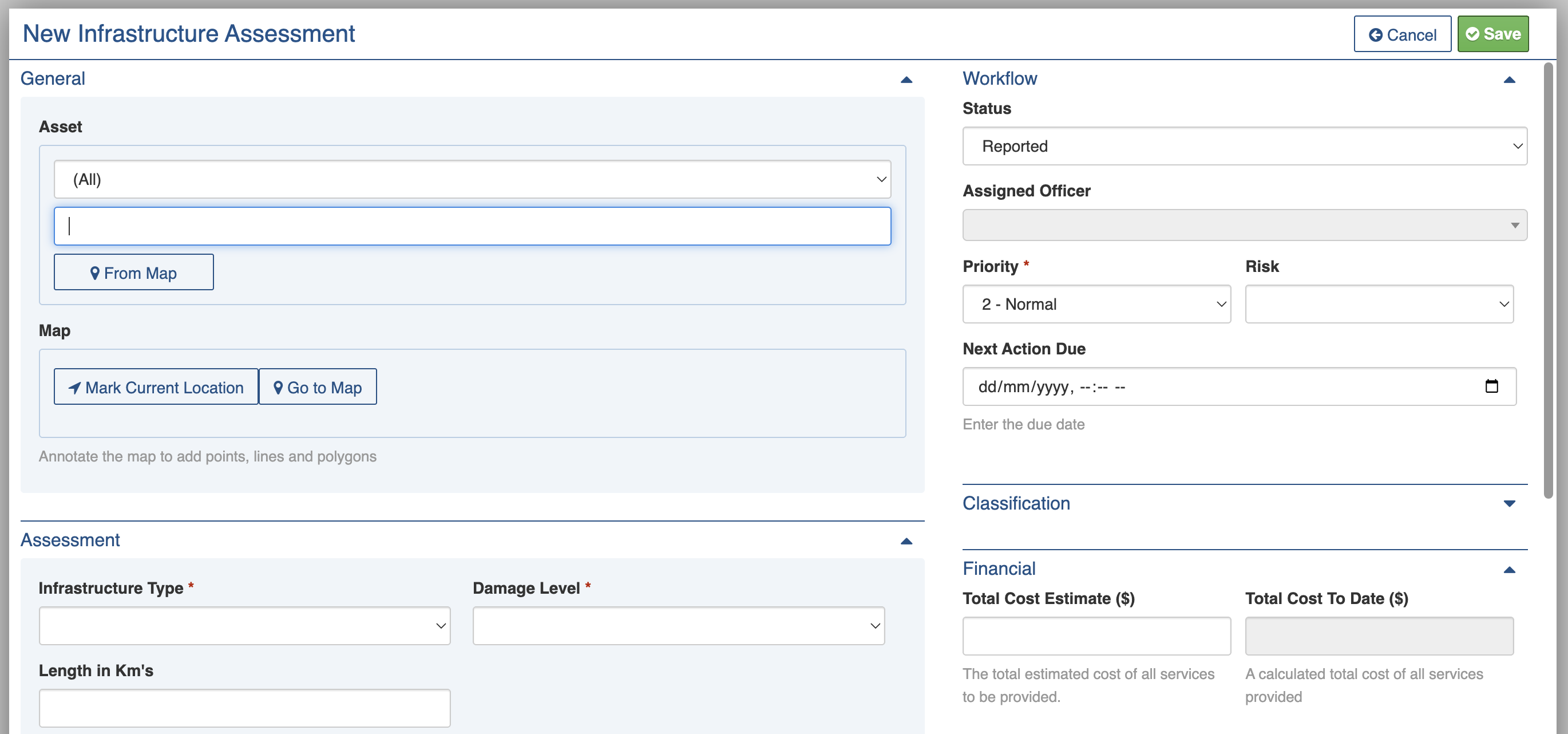Select asset From Map
1568x734 pixels.
pyautogui.click(x=133, y=273)
